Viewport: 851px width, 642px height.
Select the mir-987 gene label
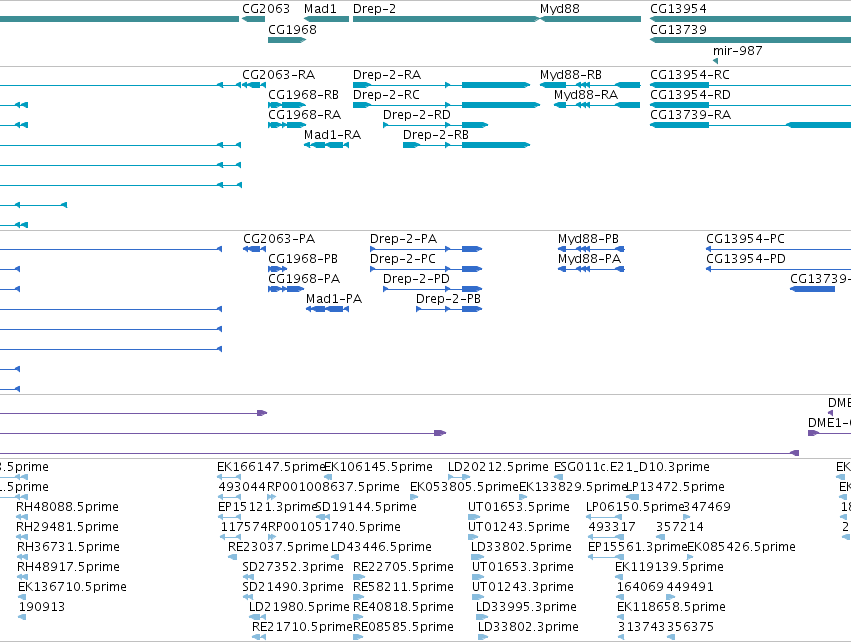738,50
